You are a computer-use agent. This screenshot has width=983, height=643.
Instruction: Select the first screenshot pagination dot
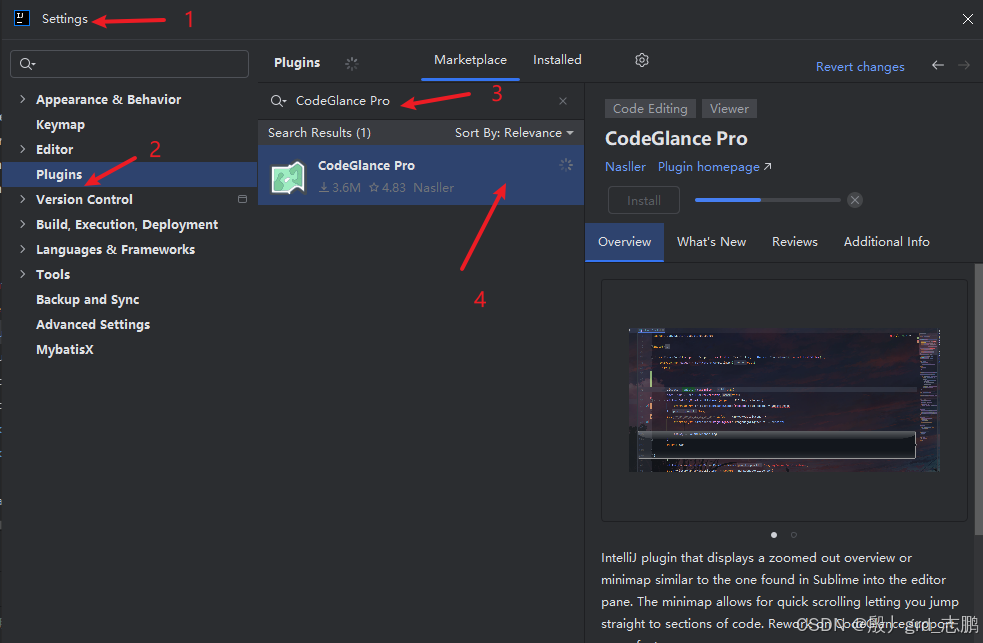(x=774, y=535)
